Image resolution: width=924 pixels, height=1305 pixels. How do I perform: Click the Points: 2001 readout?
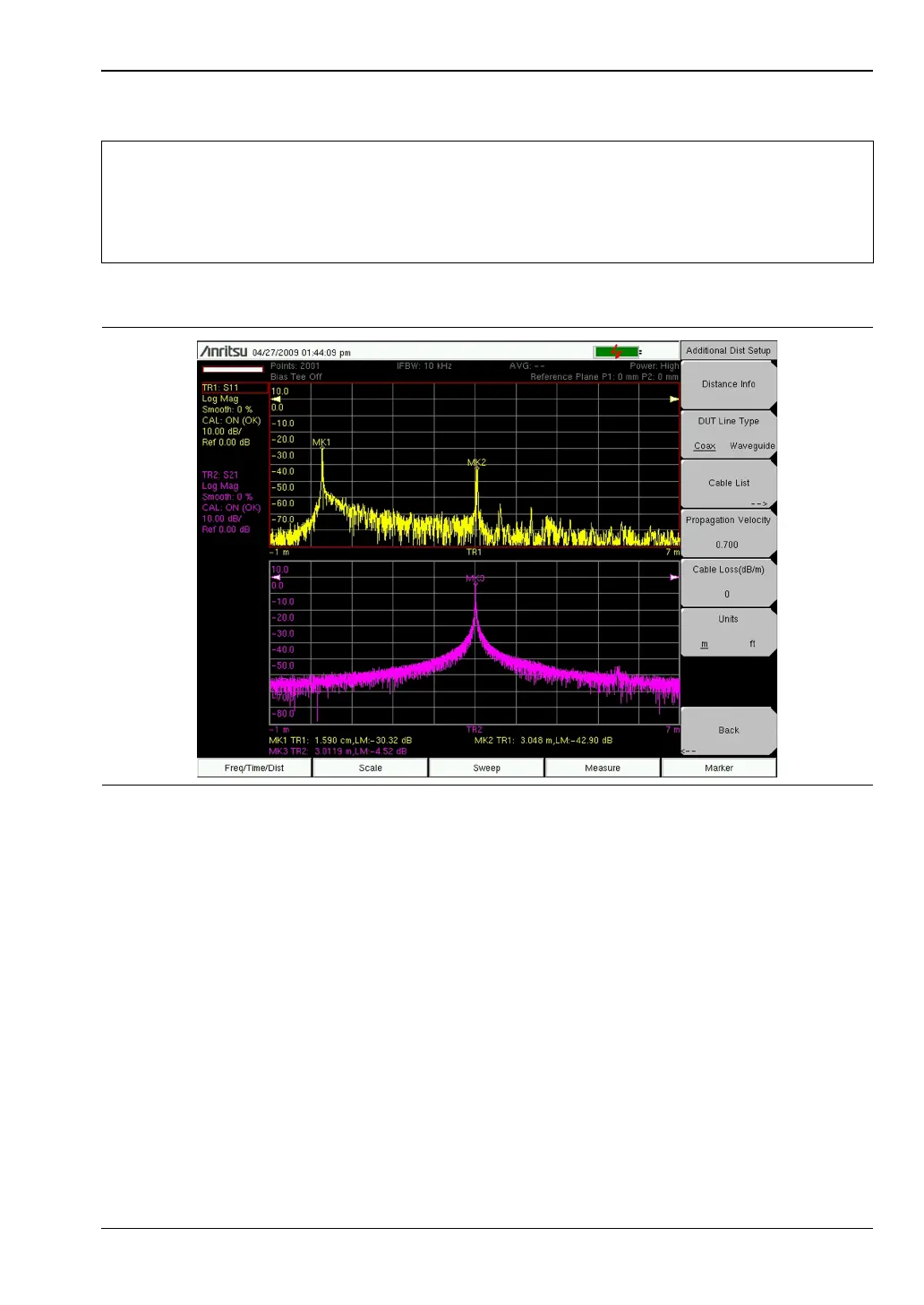pyautogui.click(x=295, y=366)
